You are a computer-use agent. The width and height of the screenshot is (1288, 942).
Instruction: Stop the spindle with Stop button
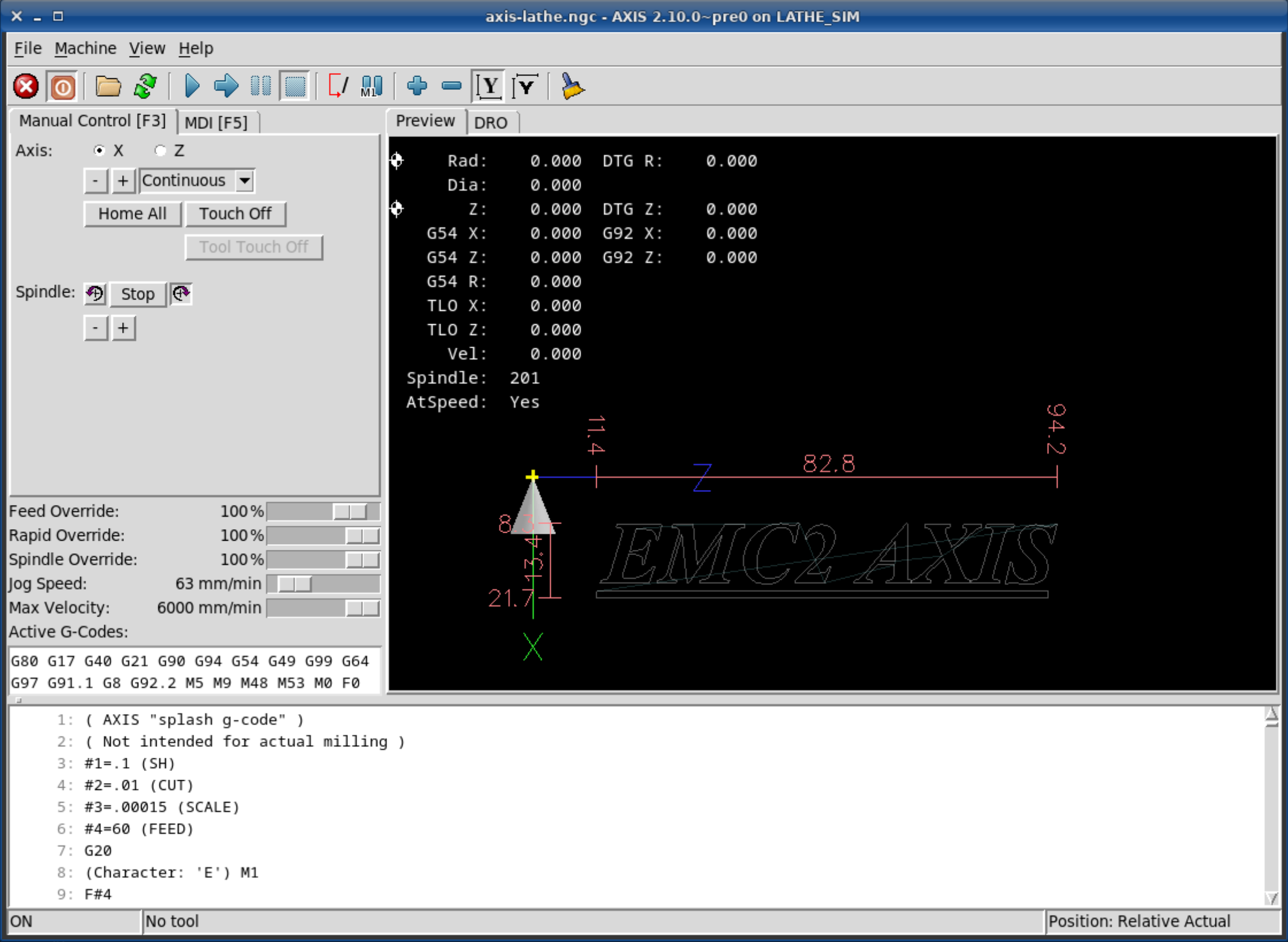pyautogui.click(x=138, y=294)
